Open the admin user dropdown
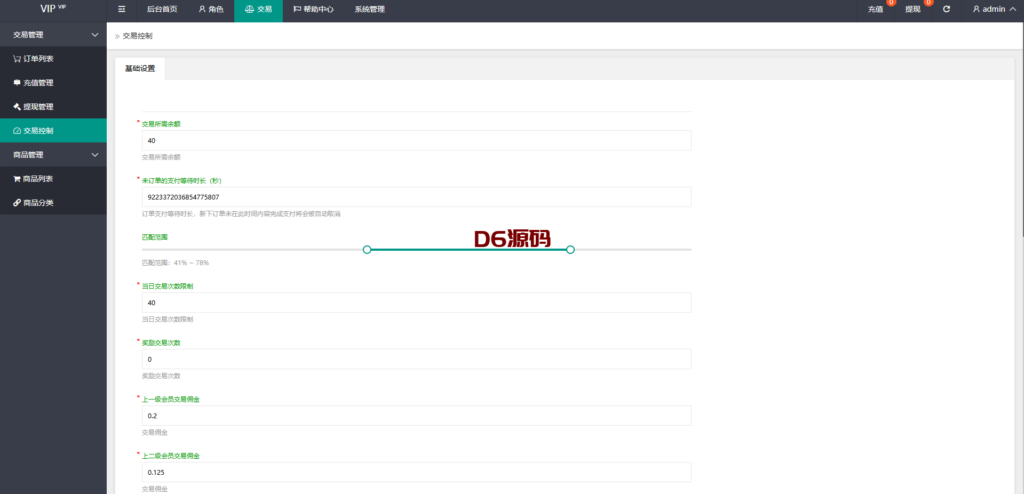The image size is (1024, 494). pyautogui.click(x=993, y=10)
